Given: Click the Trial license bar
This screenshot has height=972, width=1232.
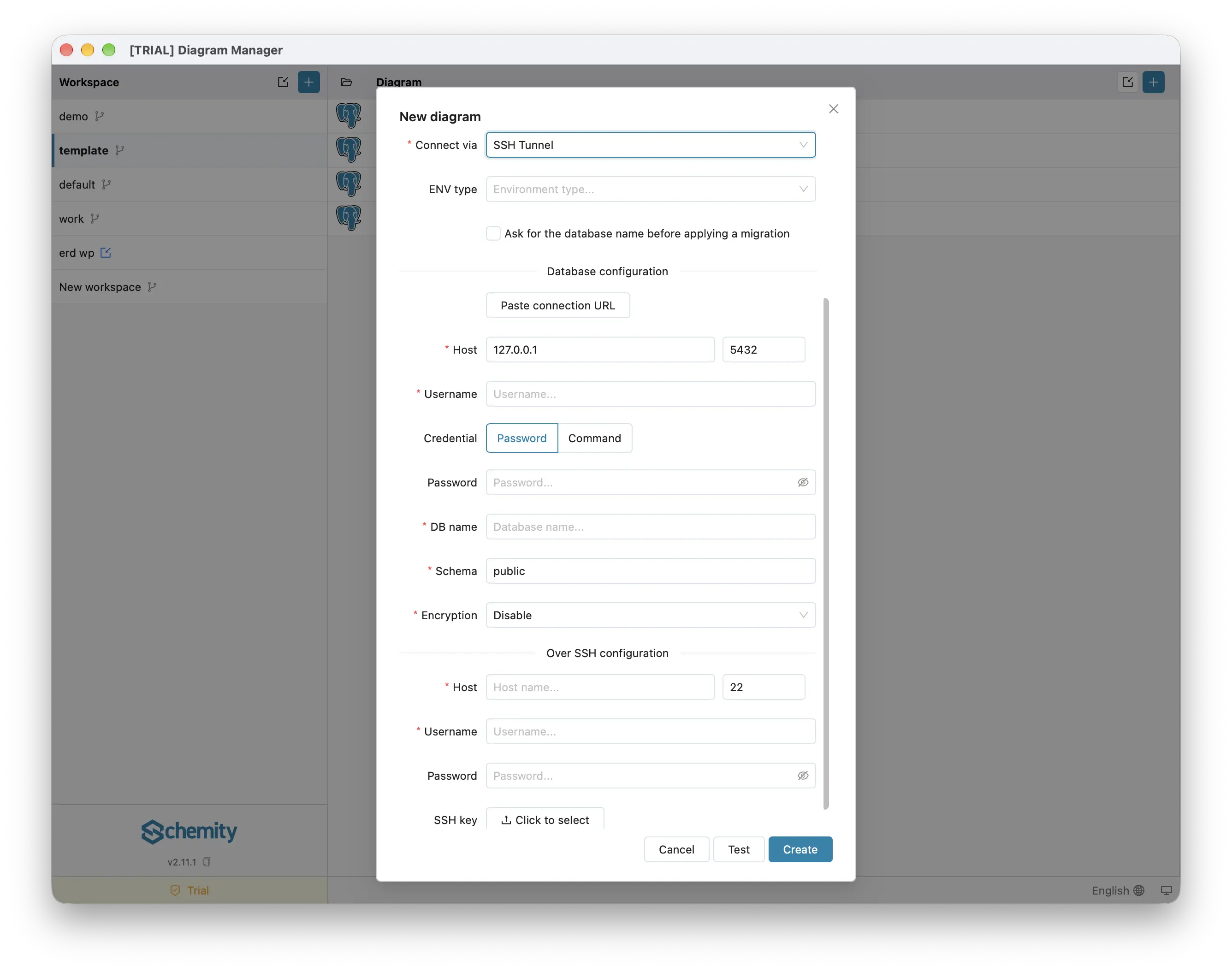Looking at the screenshot, I should pos(190,890).
